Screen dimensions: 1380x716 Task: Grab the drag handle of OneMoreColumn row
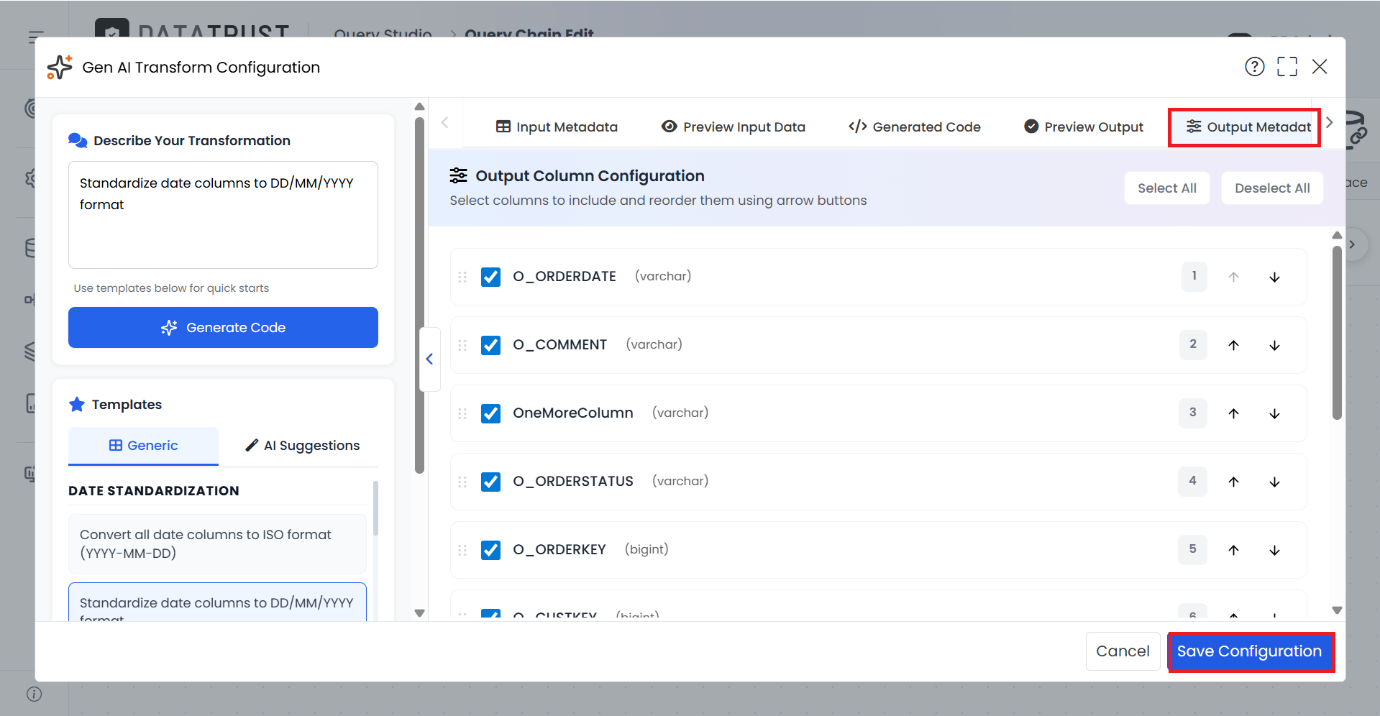tap(462, 413)
